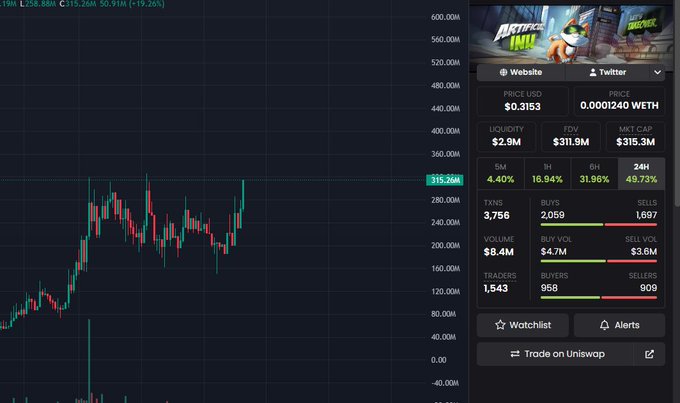
Task: Click the bell icon on the Alerts button
Action: [x=604, y=325]
